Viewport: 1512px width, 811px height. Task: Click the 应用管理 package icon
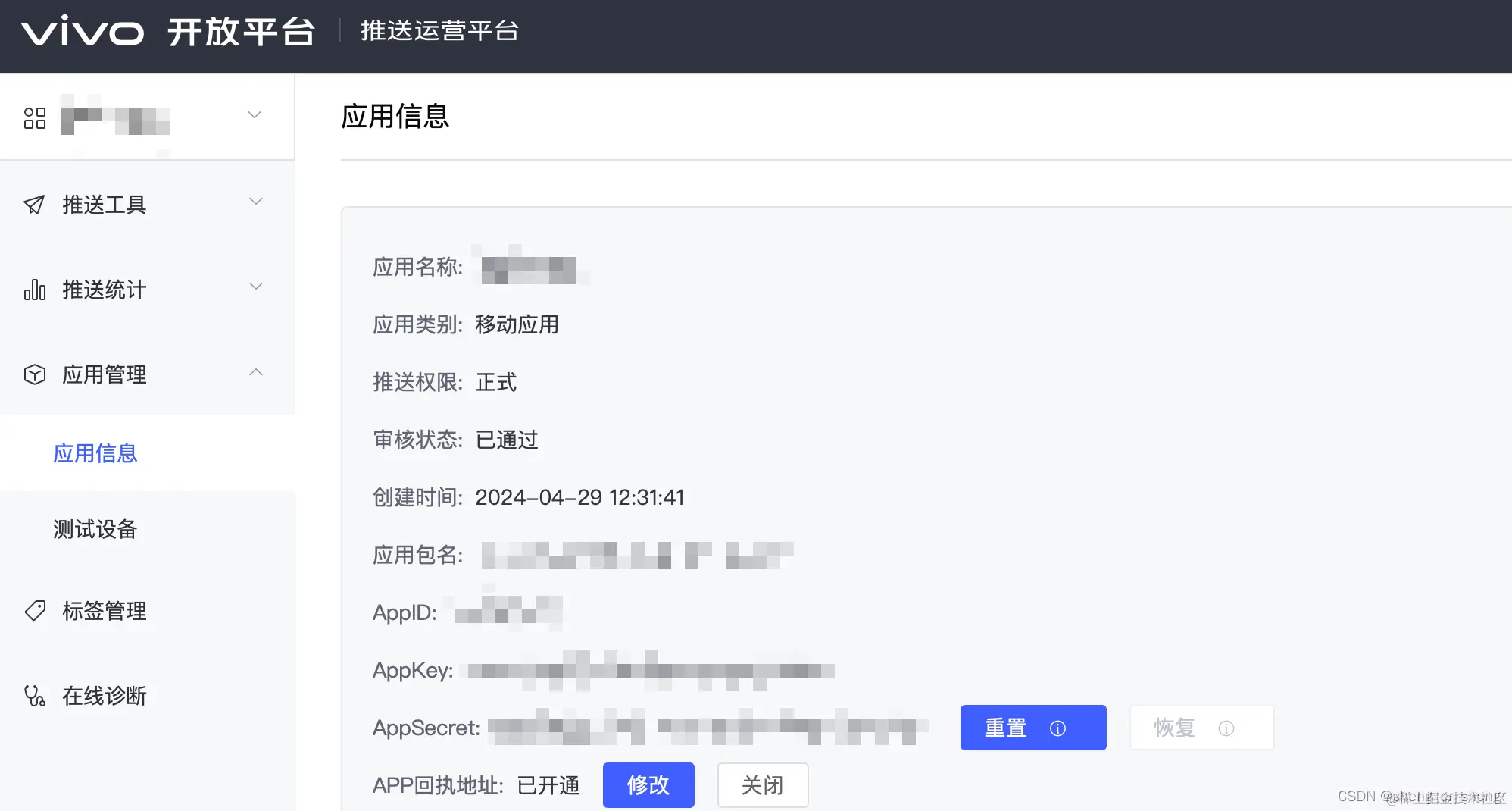33,374
